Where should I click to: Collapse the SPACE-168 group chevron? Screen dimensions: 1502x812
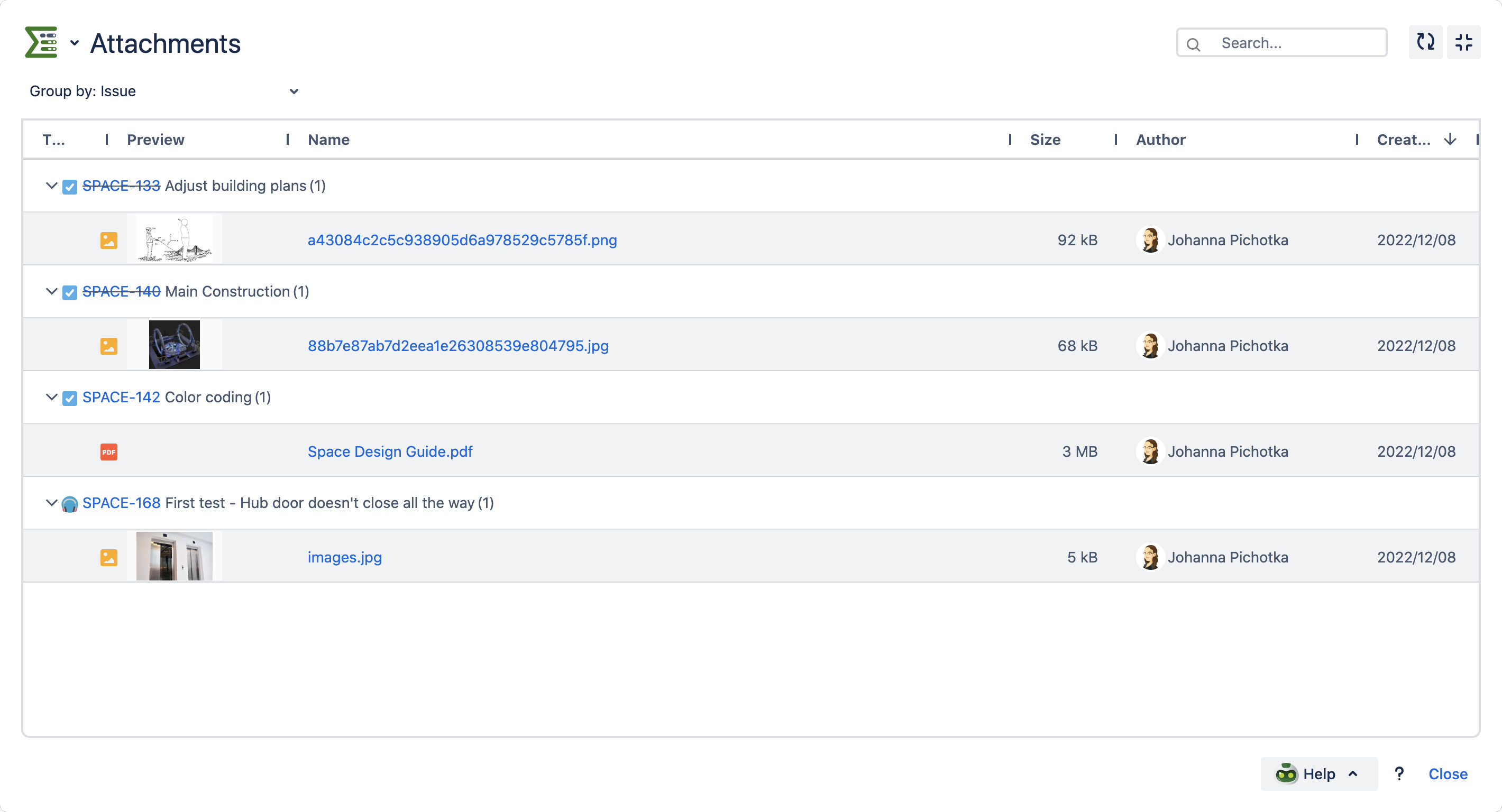tap(51, 504)
